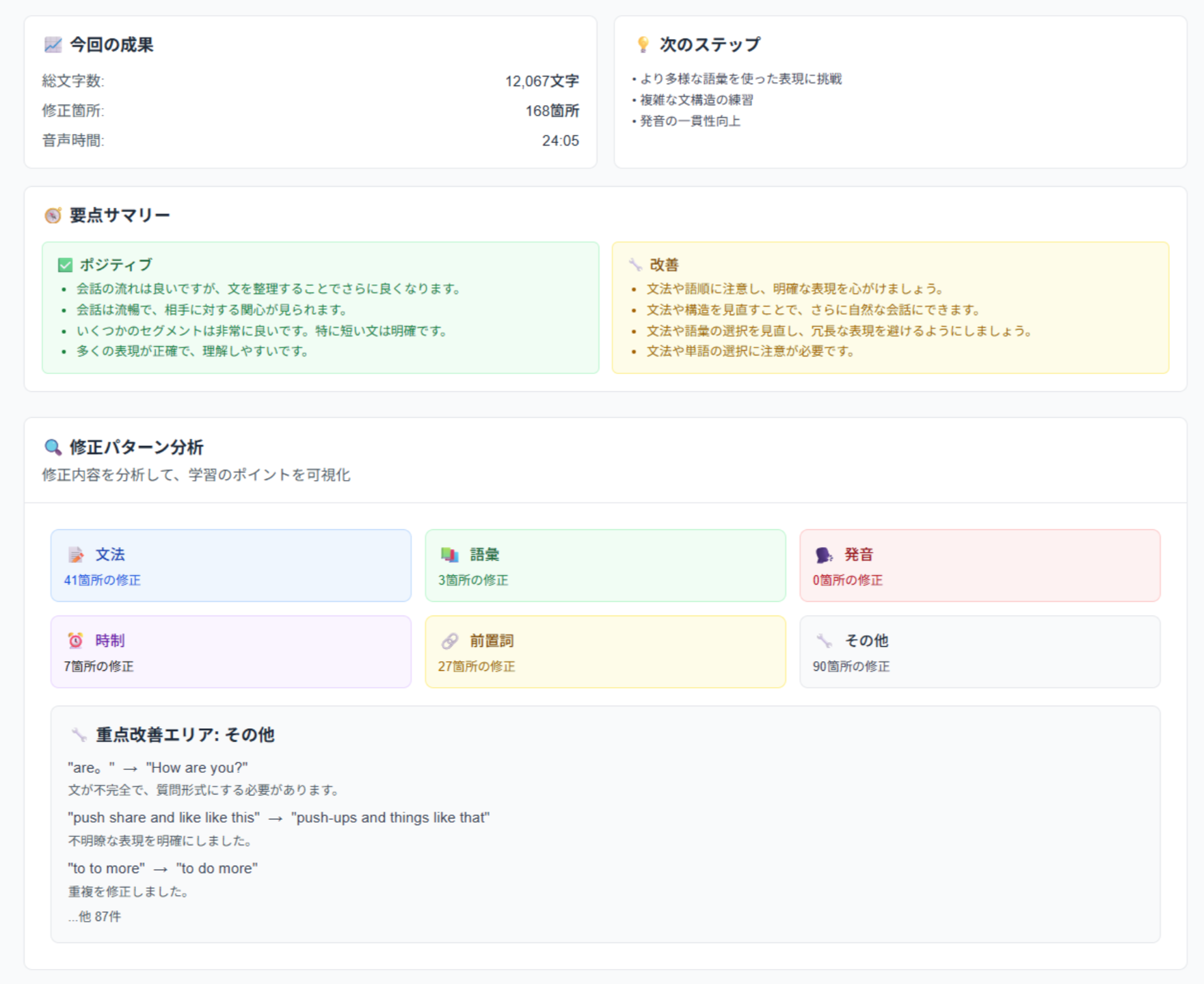This screenshot has width=1204, height=984.
Task: Click the link chain icon in 前置詞 card
Action: click(x=450, y=641)
